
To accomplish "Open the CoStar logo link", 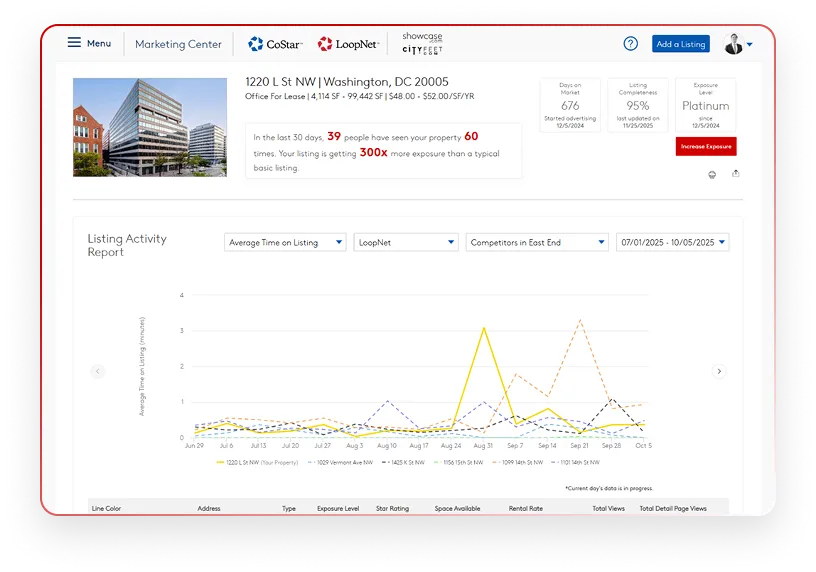I will click(x=275, y=44).
